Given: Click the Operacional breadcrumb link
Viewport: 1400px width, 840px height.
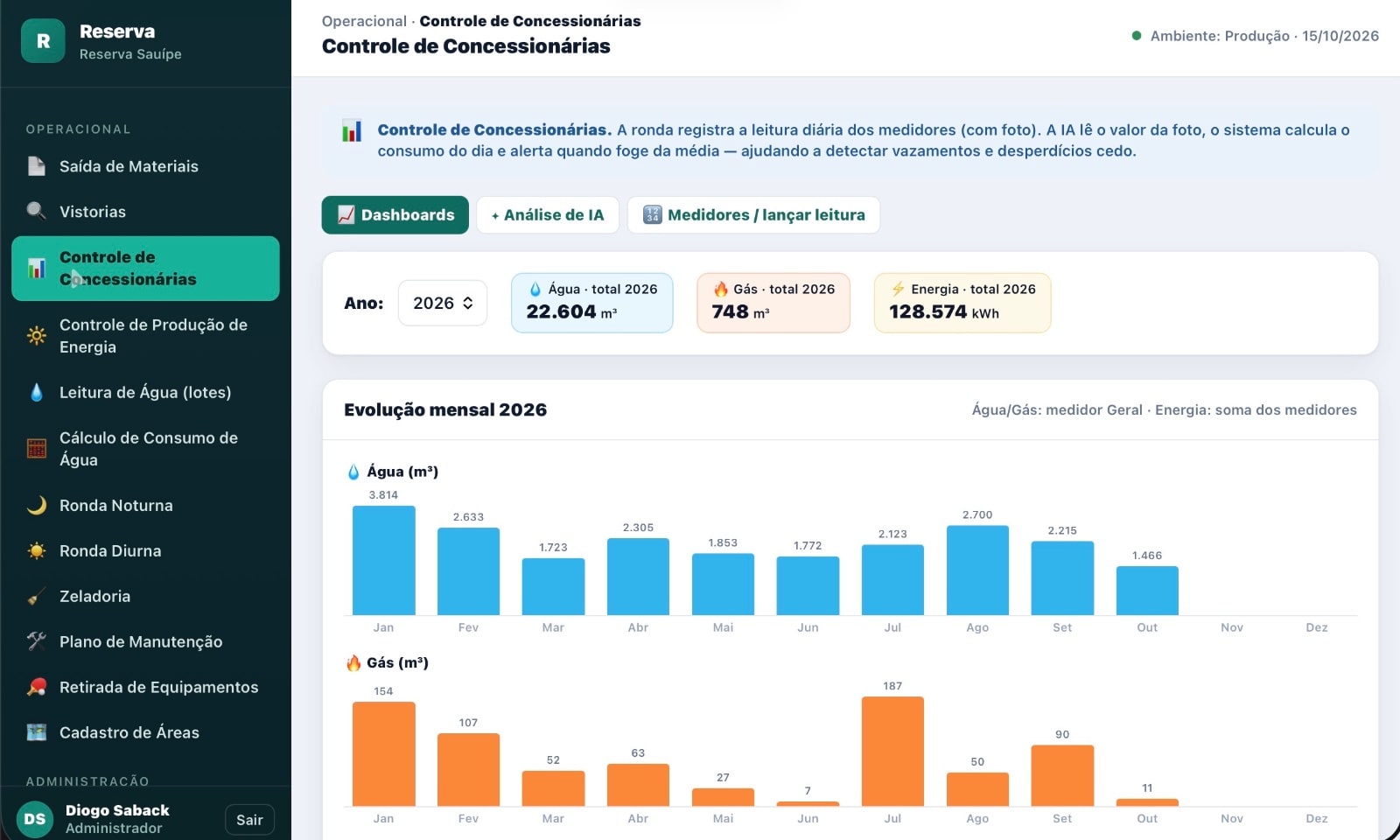Looking at the screenshot, I should [x=364, y=21].
